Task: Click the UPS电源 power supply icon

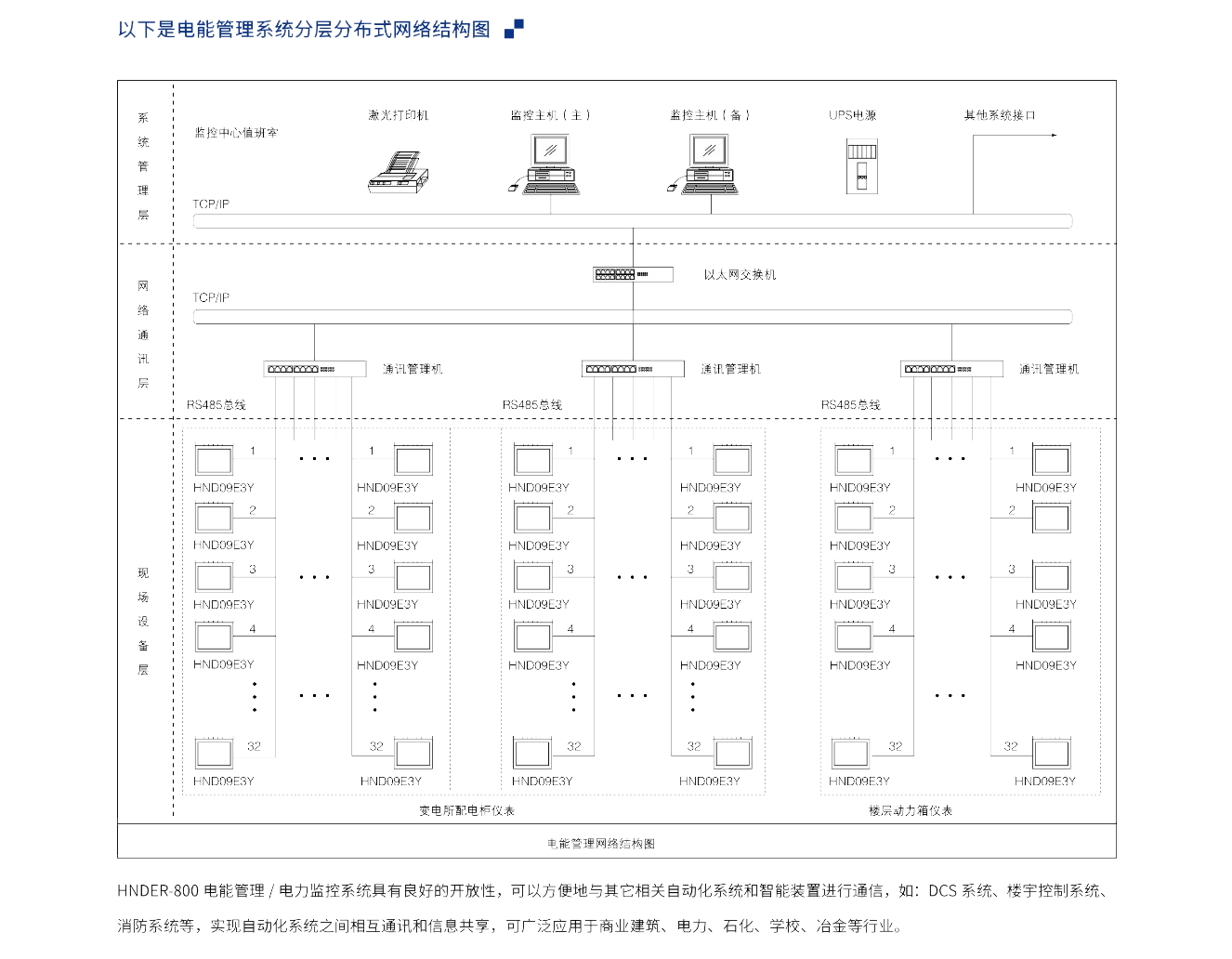Action: click(x=861, y=166)
